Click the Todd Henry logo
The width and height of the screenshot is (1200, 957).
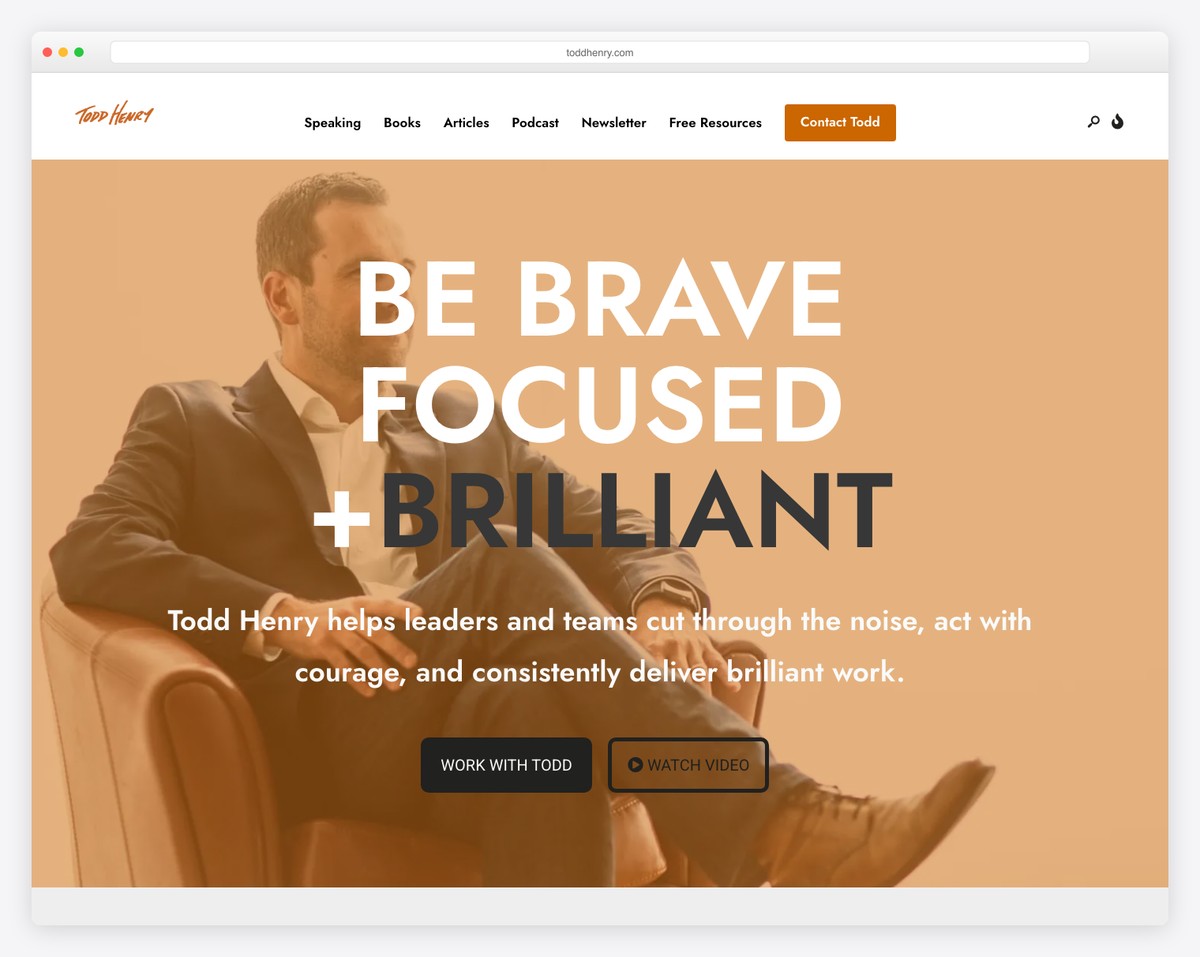point(114,113)
